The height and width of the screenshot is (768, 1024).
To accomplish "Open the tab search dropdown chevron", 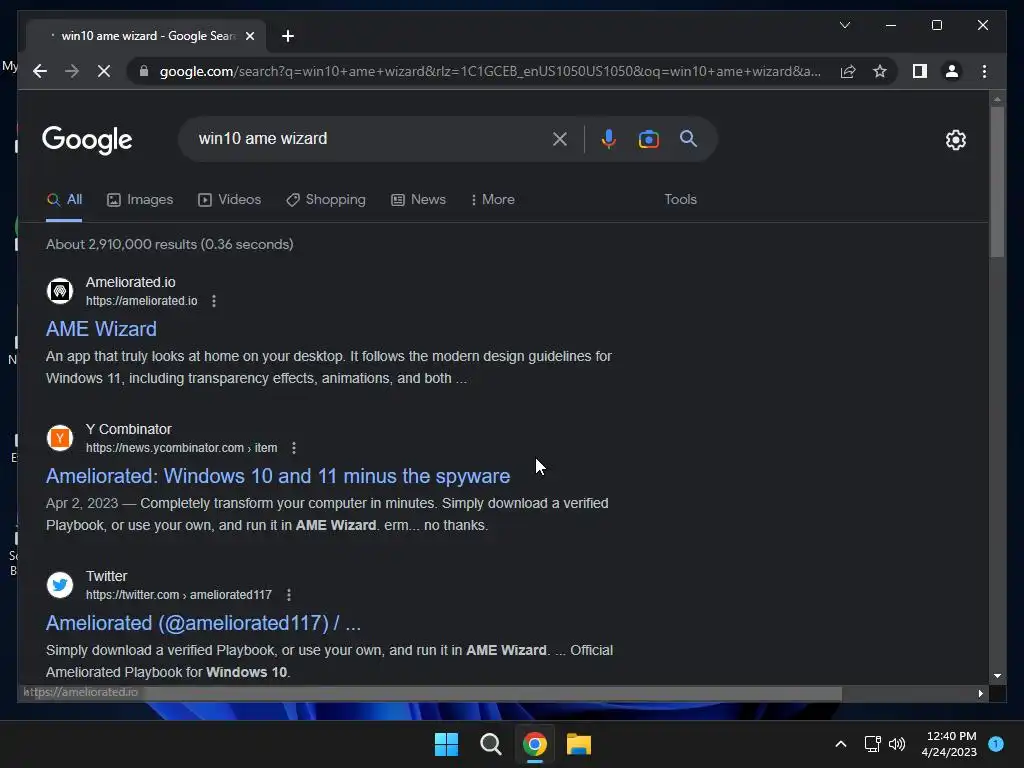I will [x=845, y=25].
